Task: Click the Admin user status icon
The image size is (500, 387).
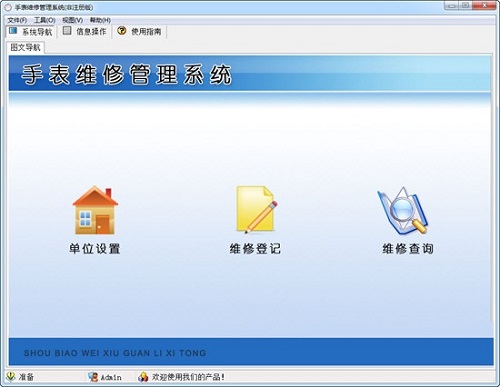Action: click(x=93, y=377)
